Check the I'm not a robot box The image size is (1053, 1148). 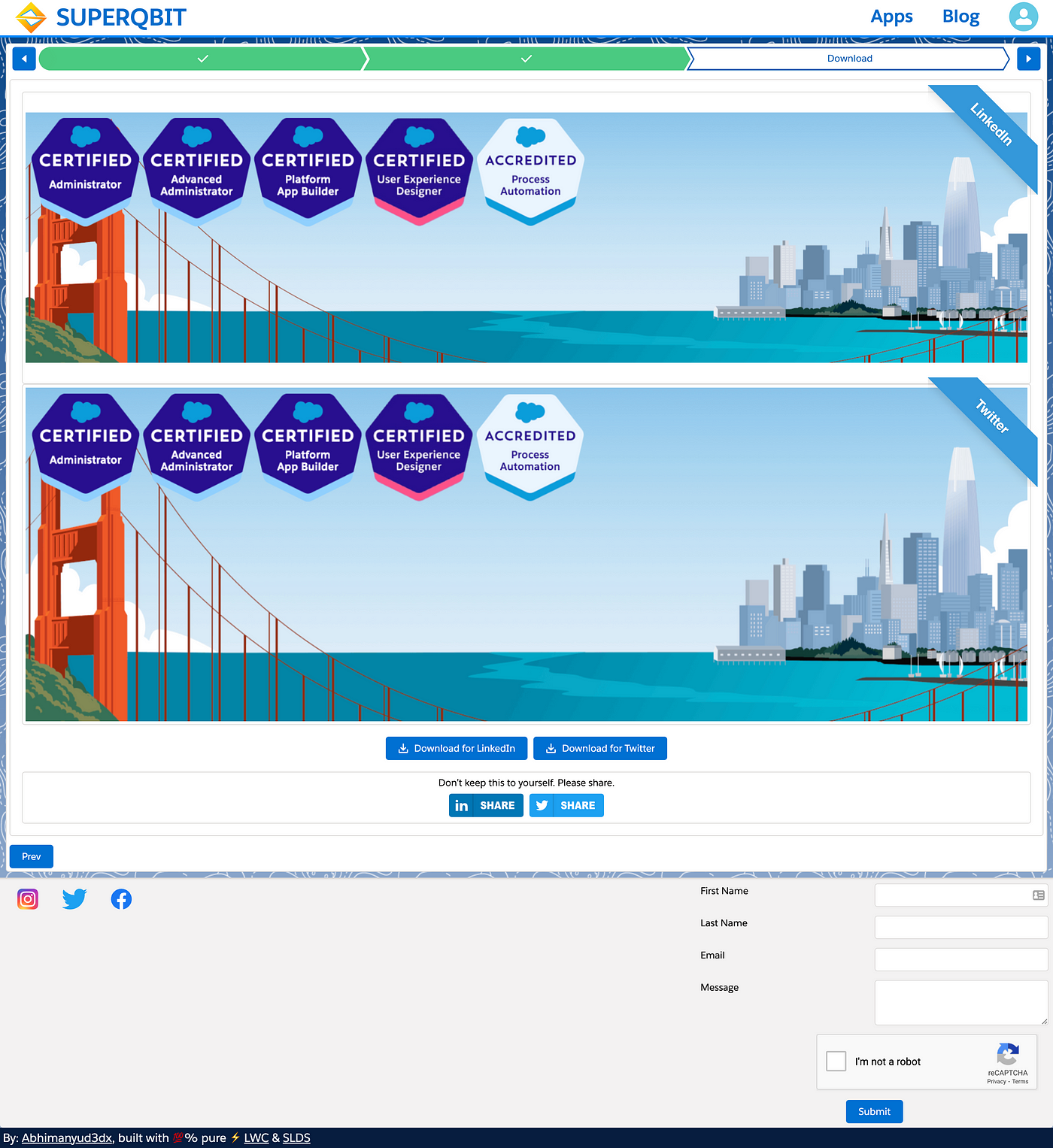coord(836,1061)
